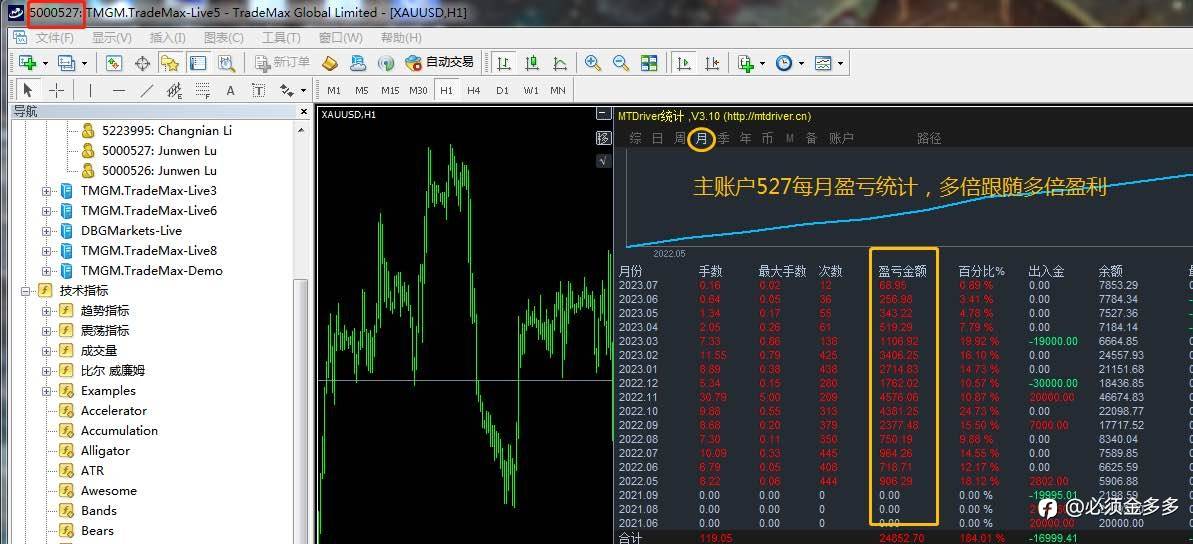Collapse the 技术指标 tree node

(x=25, y=291)
